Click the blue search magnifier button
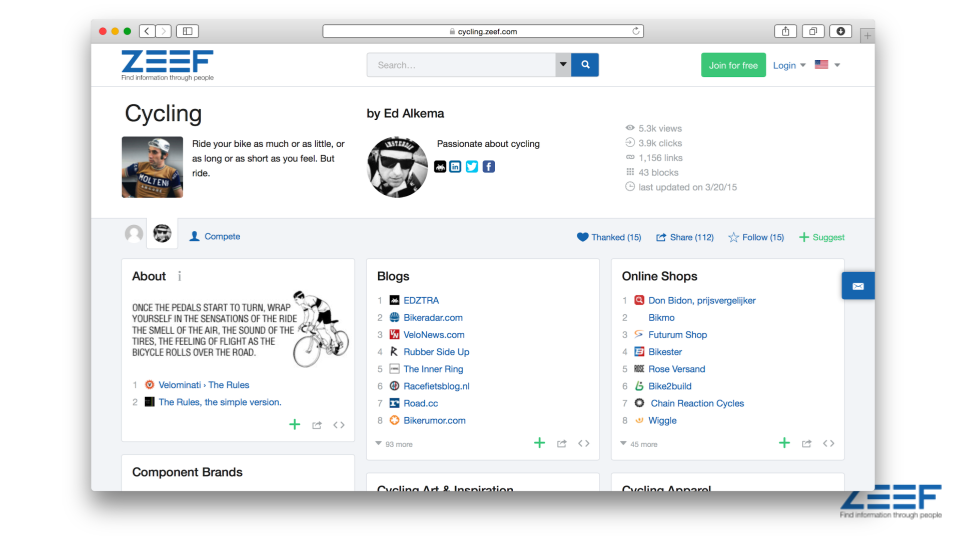Screen dimensions: 960x540 [585, 65]
